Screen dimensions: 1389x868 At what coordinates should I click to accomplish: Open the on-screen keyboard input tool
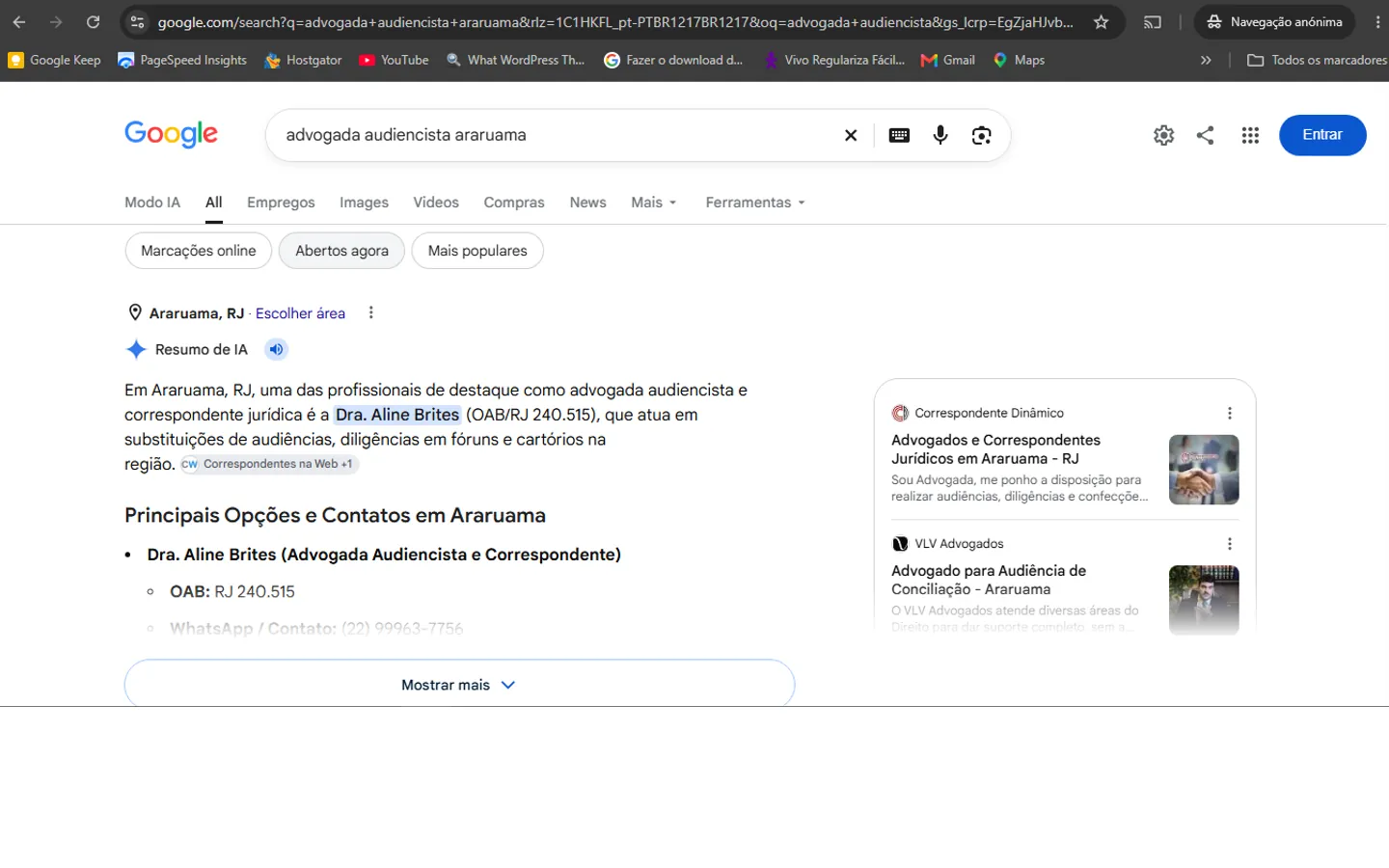[899, 135]
